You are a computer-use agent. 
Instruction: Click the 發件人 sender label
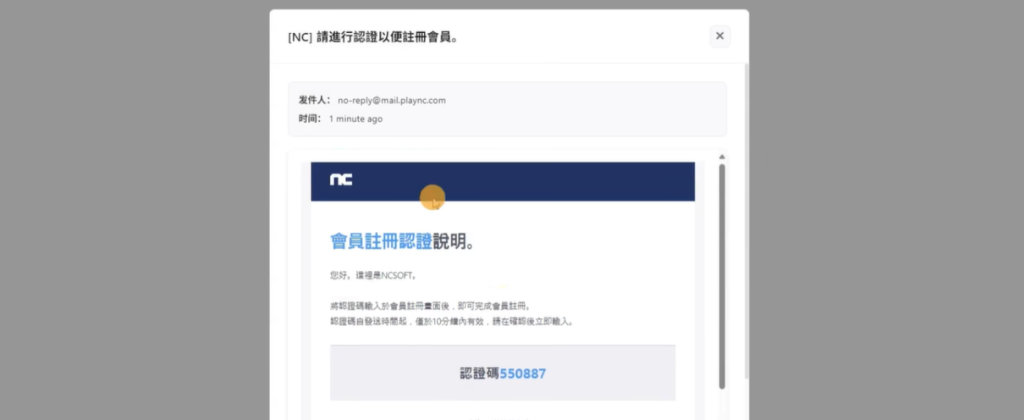click(313, 100)
